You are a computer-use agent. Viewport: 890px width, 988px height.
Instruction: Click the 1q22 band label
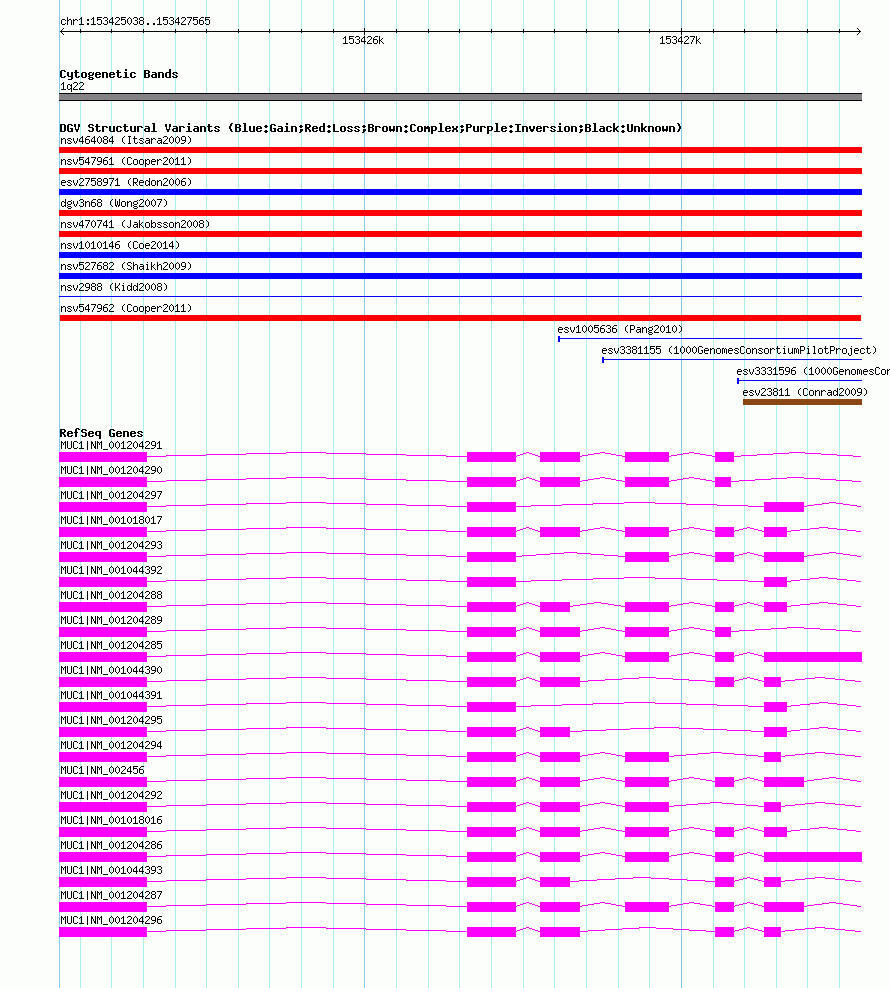click(x=72, y=86)
